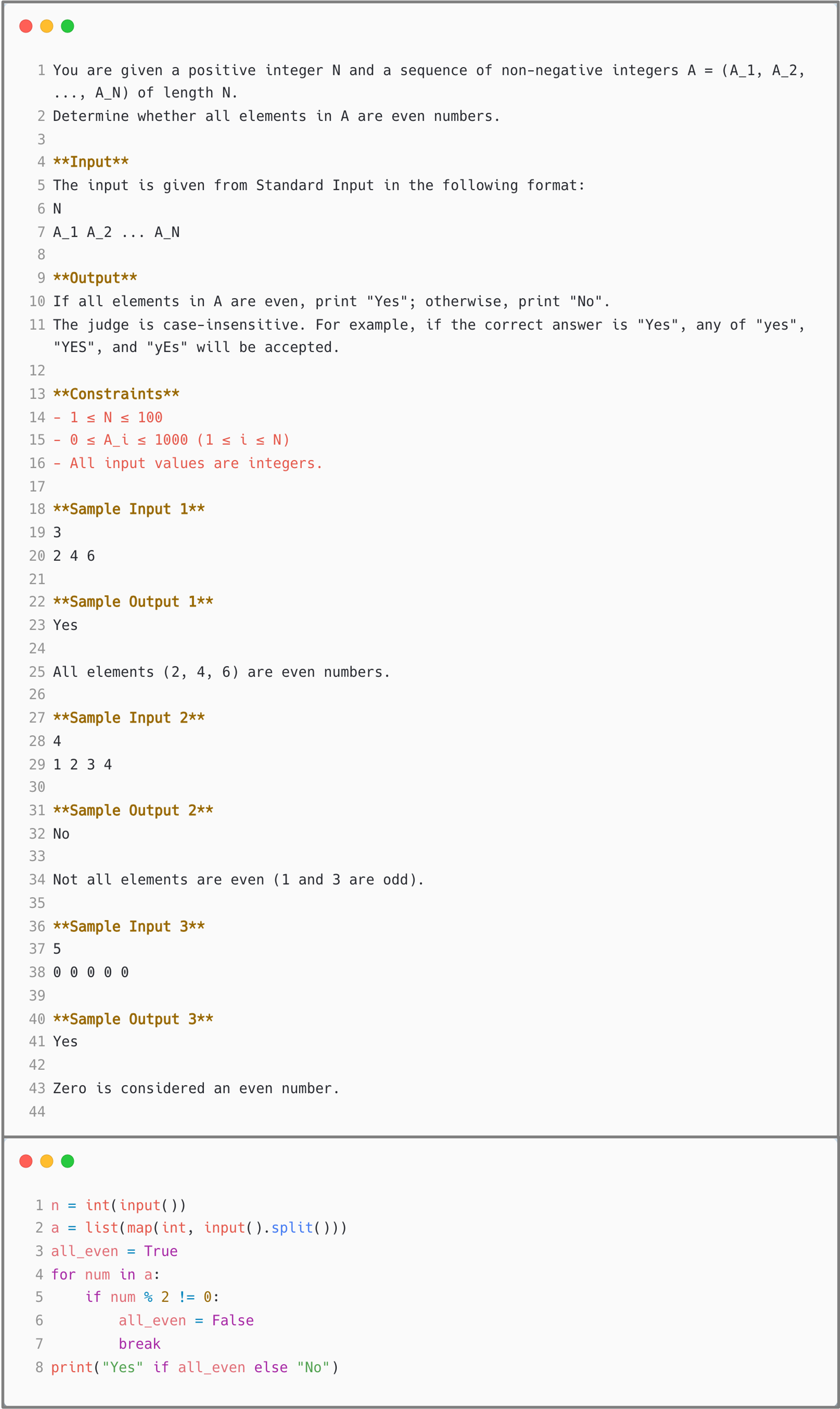Viewport: 840px width, 1409px height.
Task: Close the top problem statement window
Action: tap(26, 26)
